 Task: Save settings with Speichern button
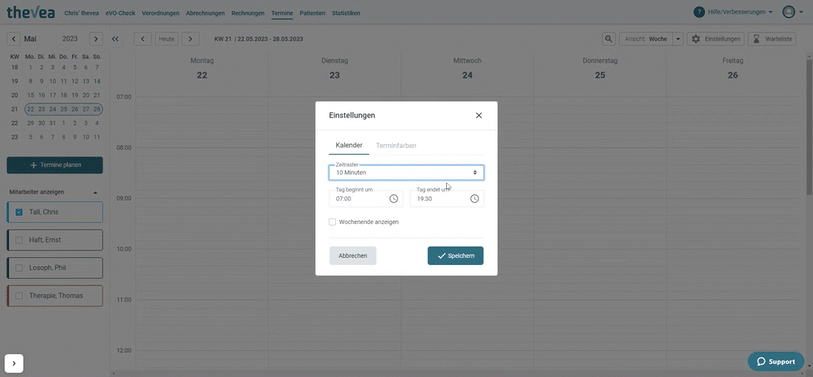tap(455, 256)
